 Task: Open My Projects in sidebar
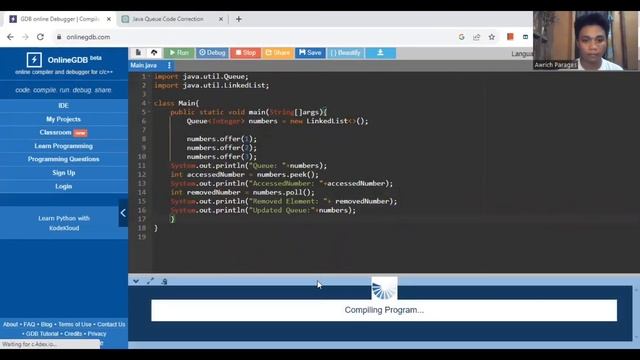63,119
